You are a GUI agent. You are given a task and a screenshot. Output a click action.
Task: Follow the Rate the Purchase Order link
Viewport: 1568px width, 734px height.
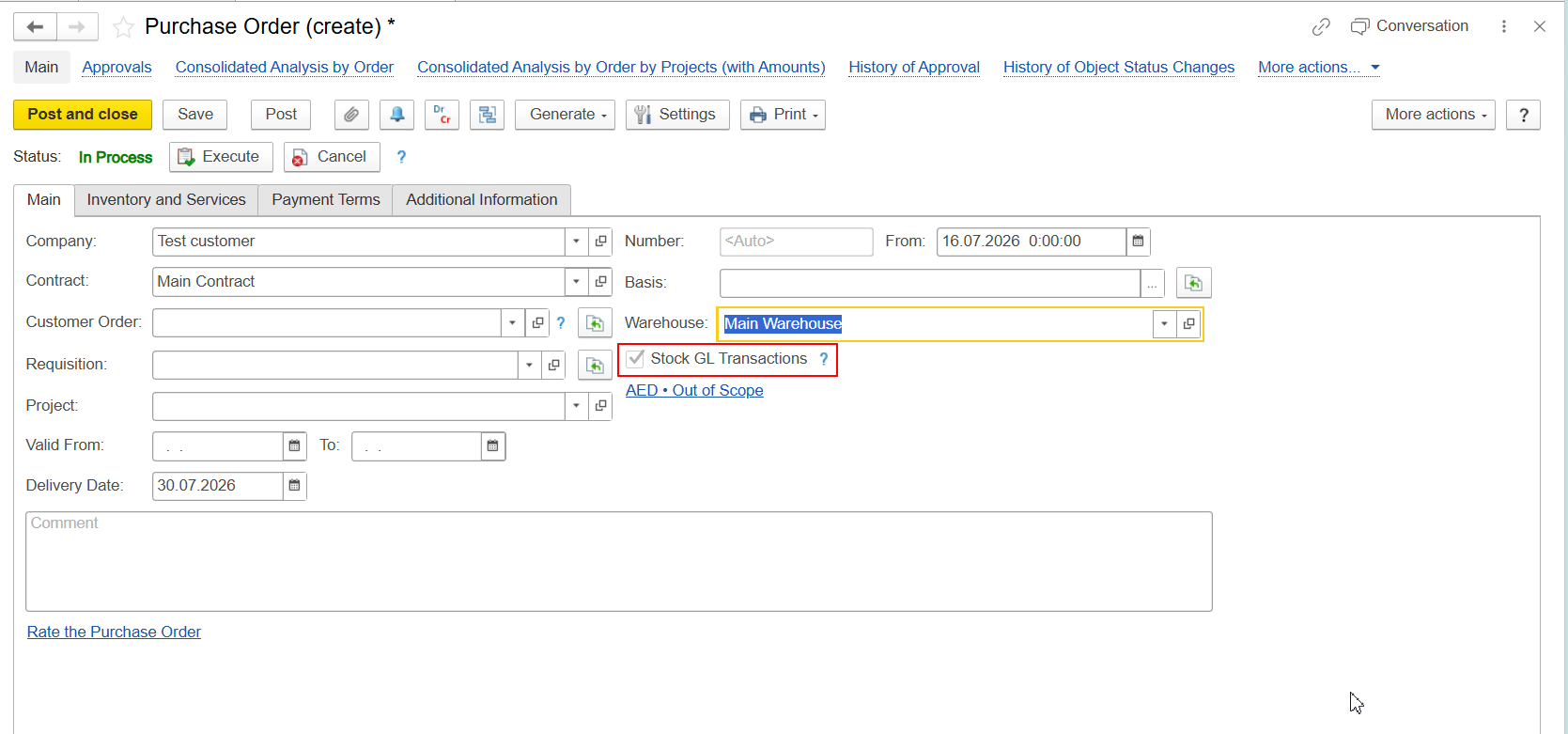tap(114, 632)
